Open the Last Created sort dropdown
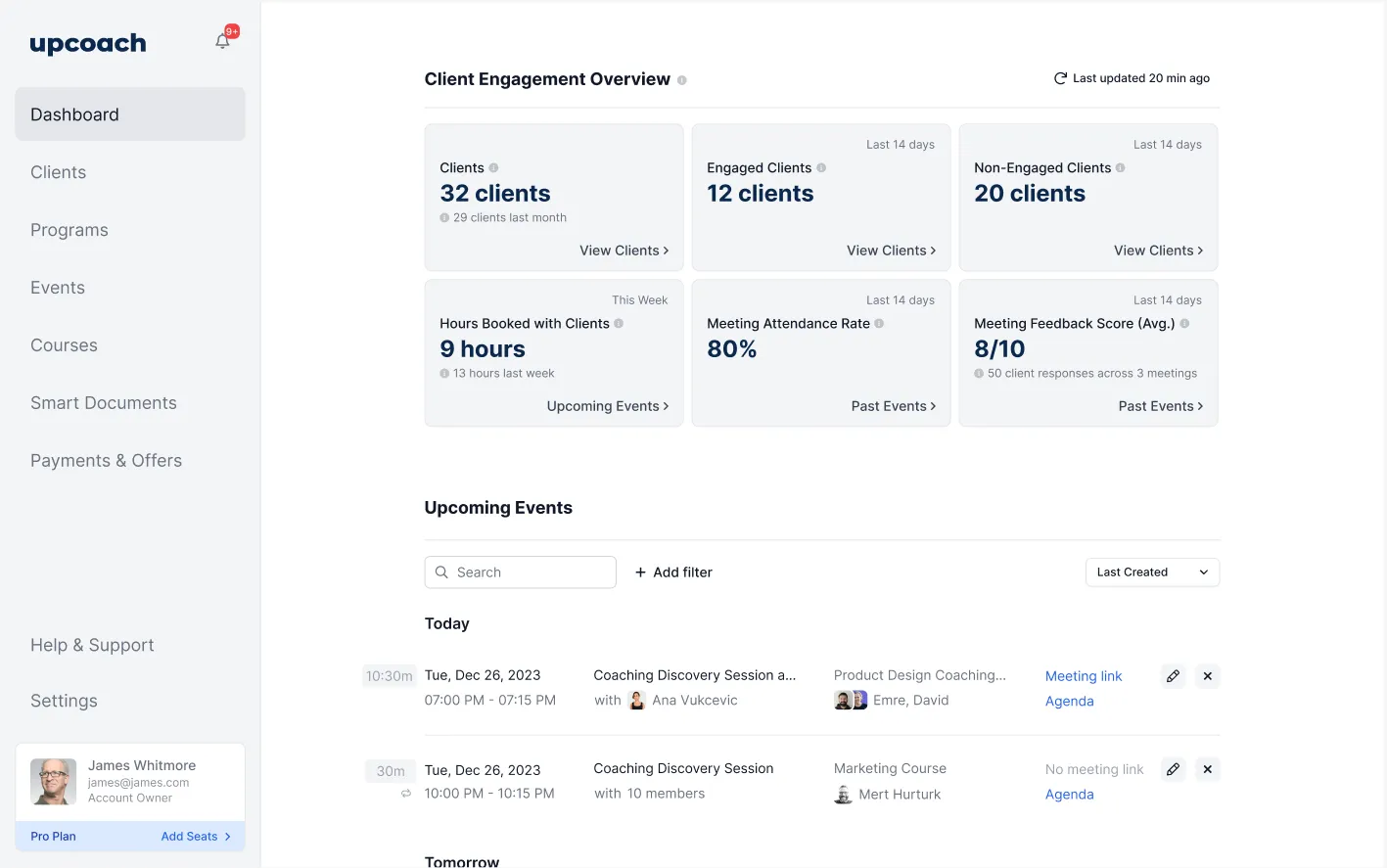 (1151, 571)
